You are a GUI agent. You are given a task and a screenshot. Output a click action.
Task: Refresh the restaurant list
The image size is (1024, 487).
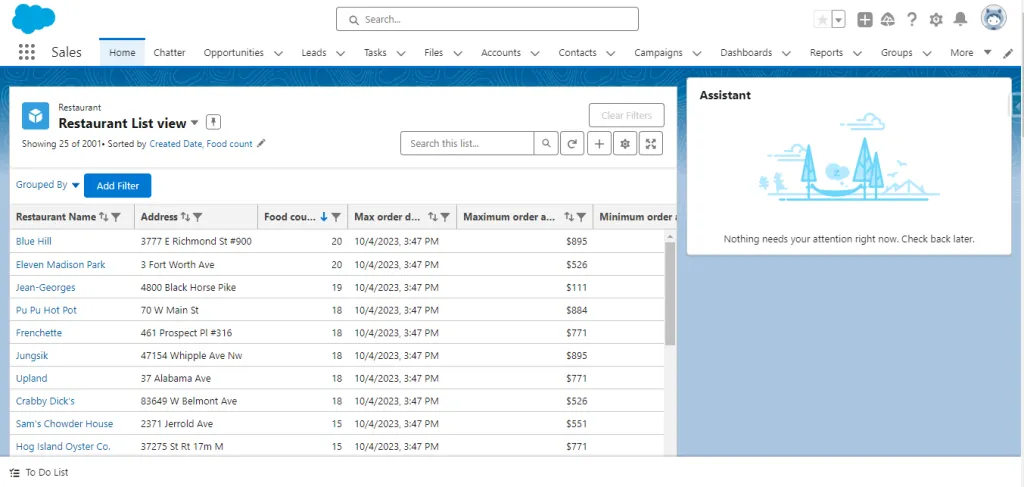(x=572, y=144)
